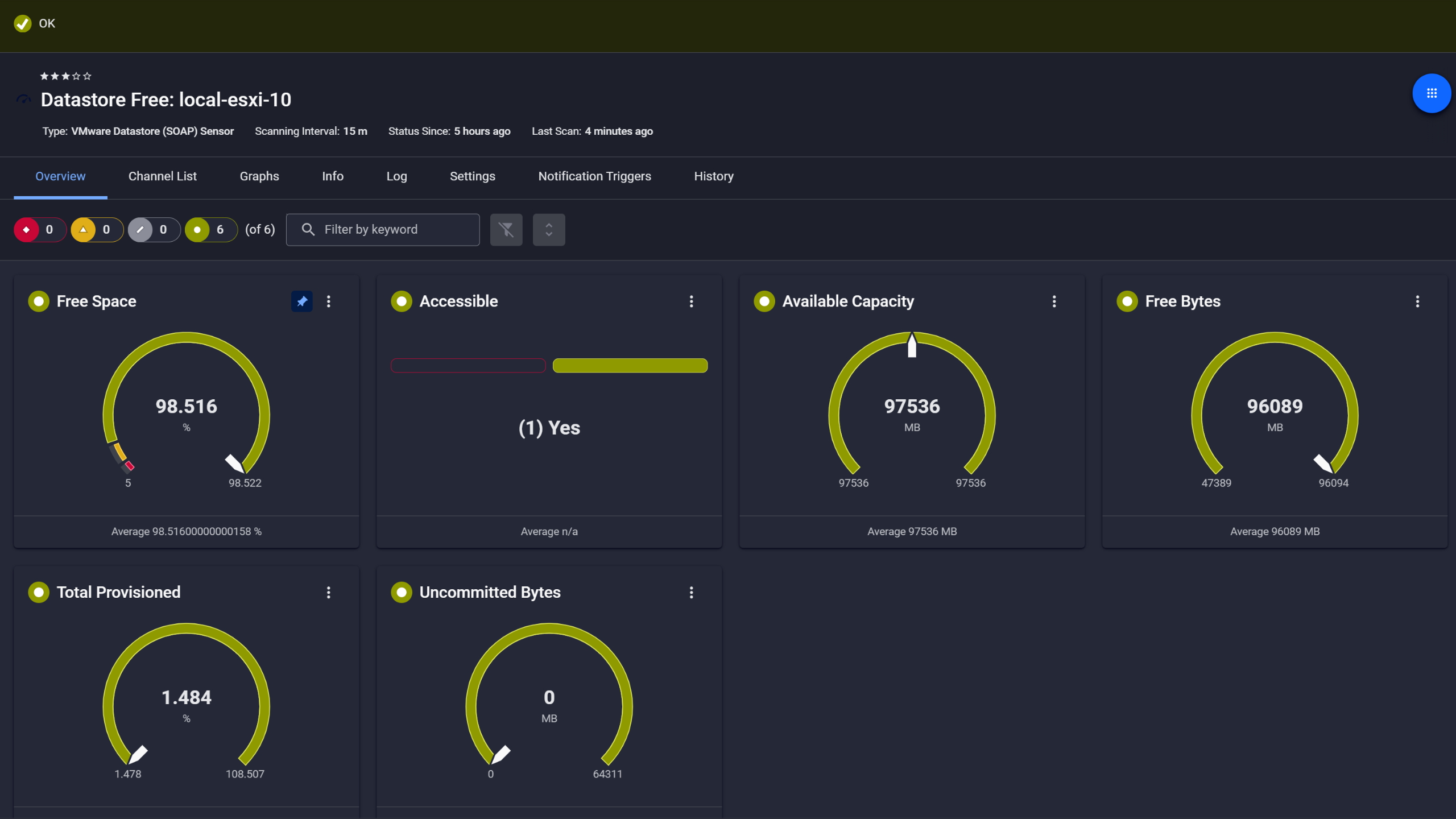Toggle the red down-status filter showing 0
This screenshot has height=819, width=1456.
click(39, 230)
